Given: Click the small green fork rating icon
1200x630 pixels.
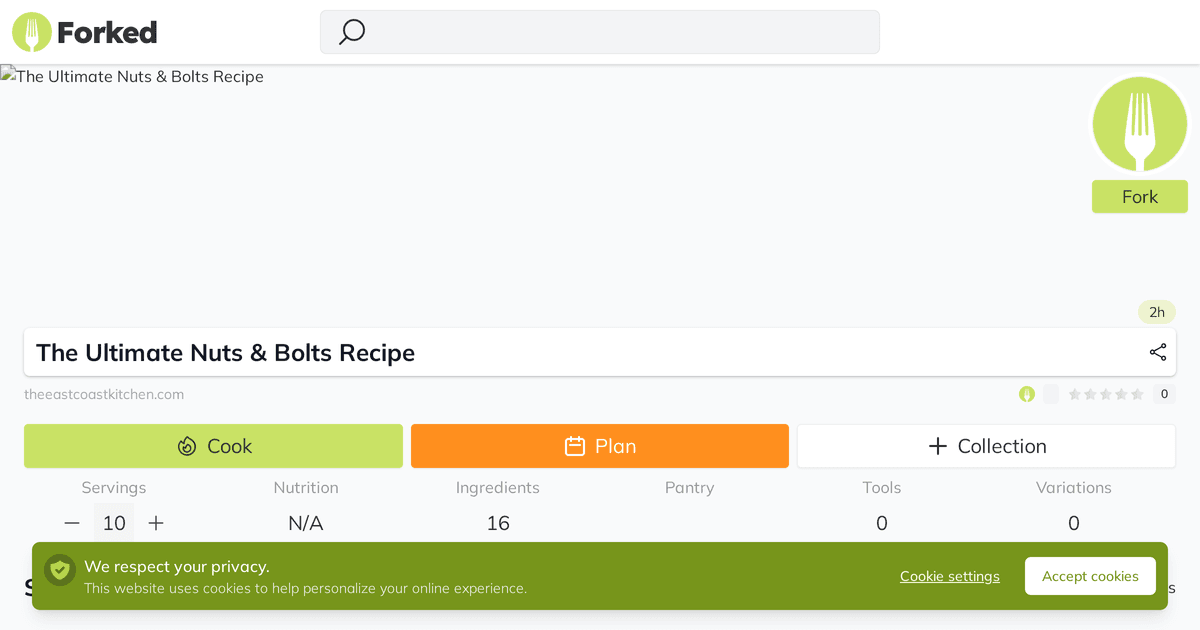Looking at the screenshot, I should click(x=1027, y=394).
